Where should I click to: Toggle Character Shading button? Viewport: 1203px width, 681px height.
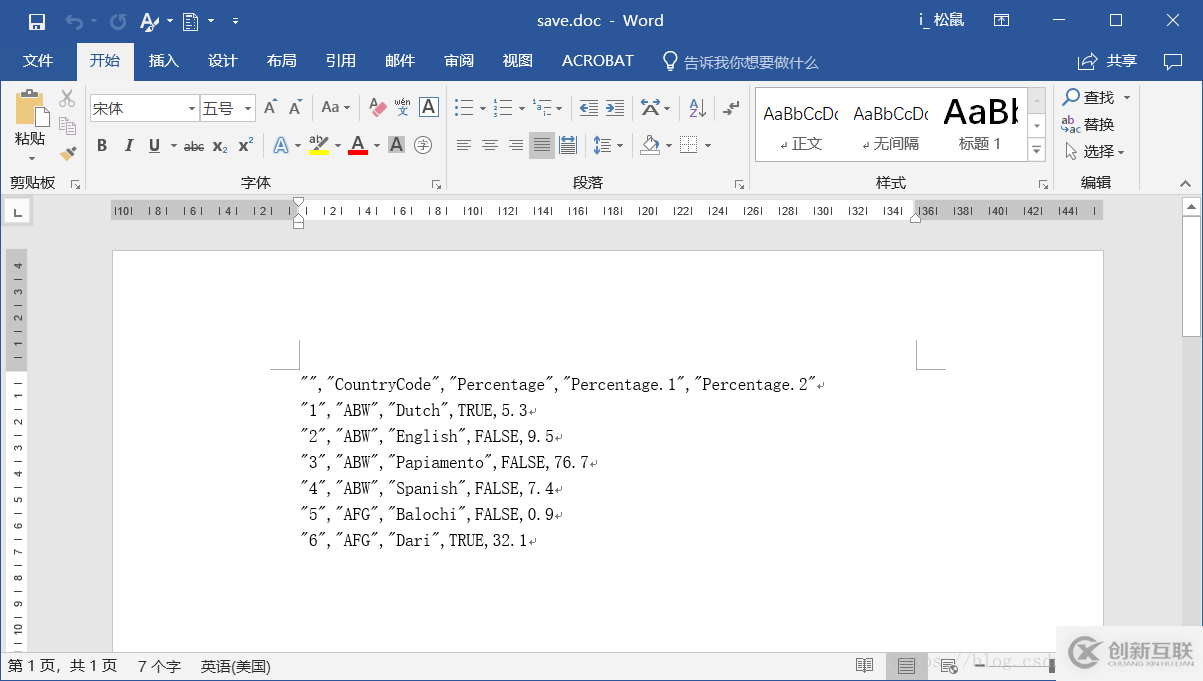(396, 146)
